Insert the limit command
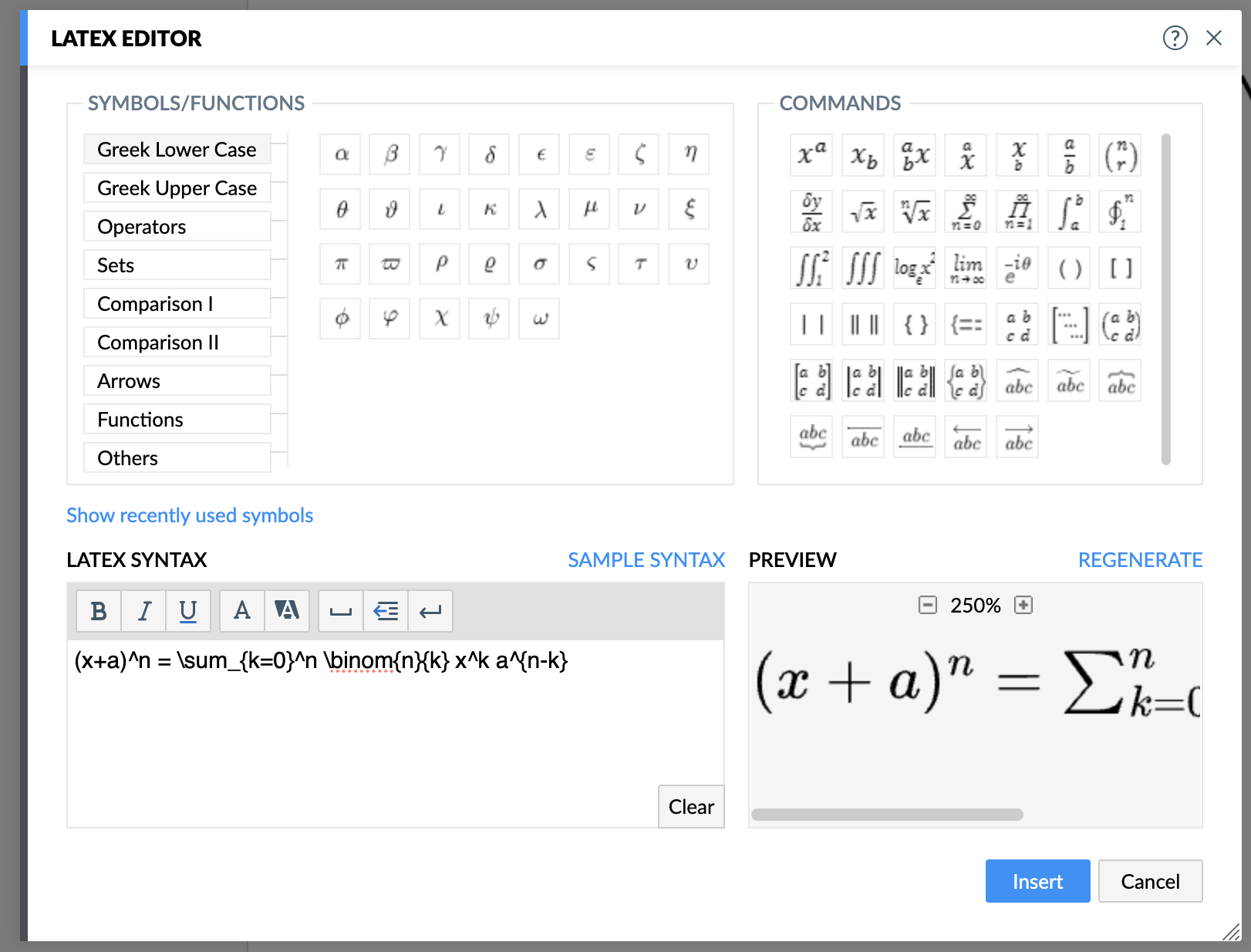This screenshot has height=952, width=1251. (x=966, y=268)
